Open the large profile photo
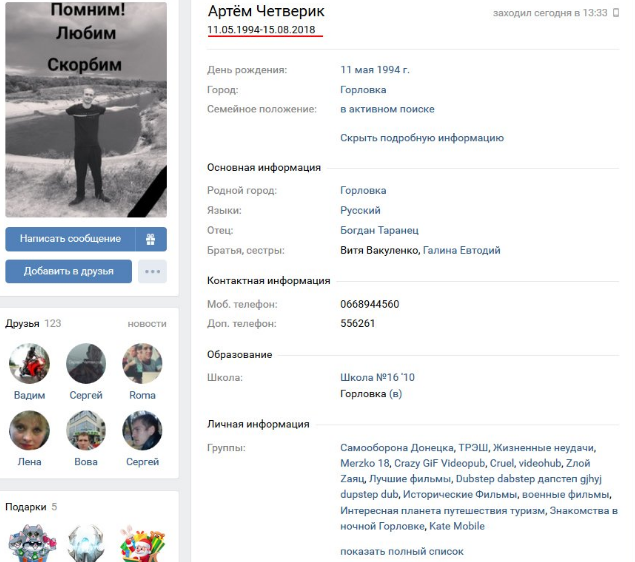The height and width of the screenshot is (562, 635). [x=86, y=109]
